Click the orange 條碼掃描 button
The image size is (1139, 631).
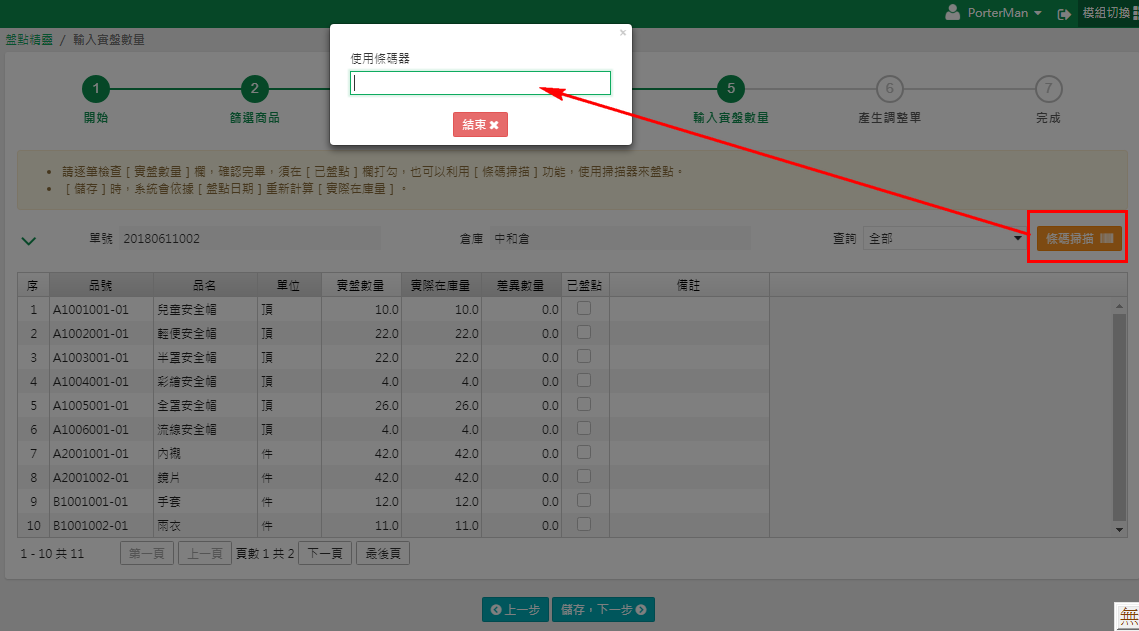[1079, 238]
